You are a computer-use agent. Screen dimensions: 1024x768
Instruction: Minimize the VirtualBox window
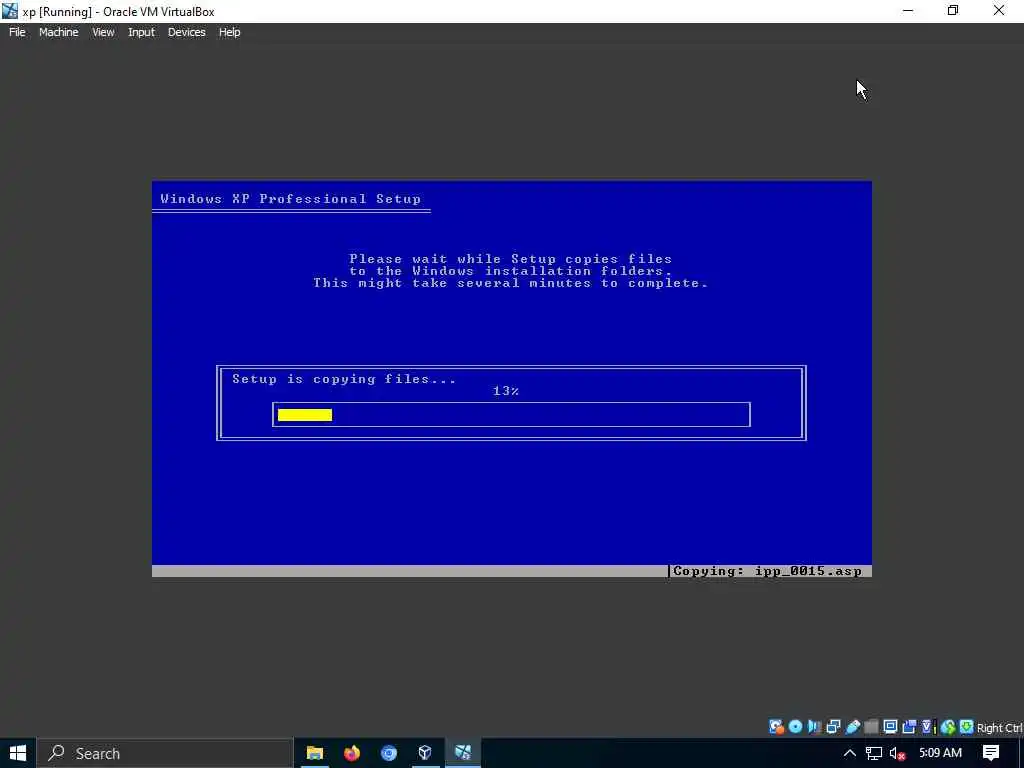(908, 11)
